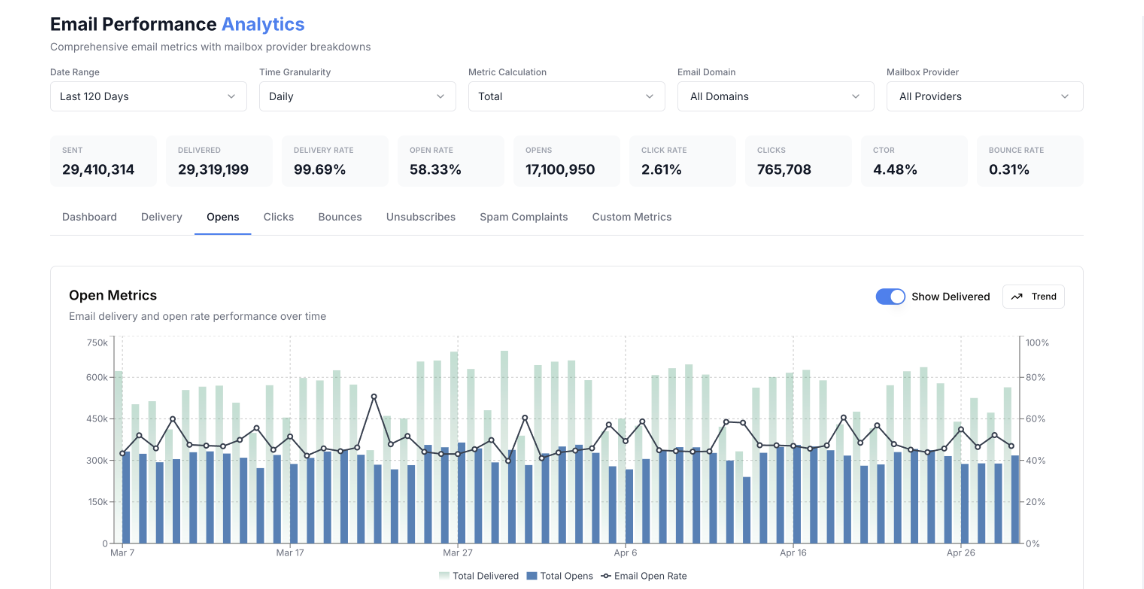Click the CLICK RATE 2.61% card
Viewport: 1144px width, 589px height.
point(683,161)
